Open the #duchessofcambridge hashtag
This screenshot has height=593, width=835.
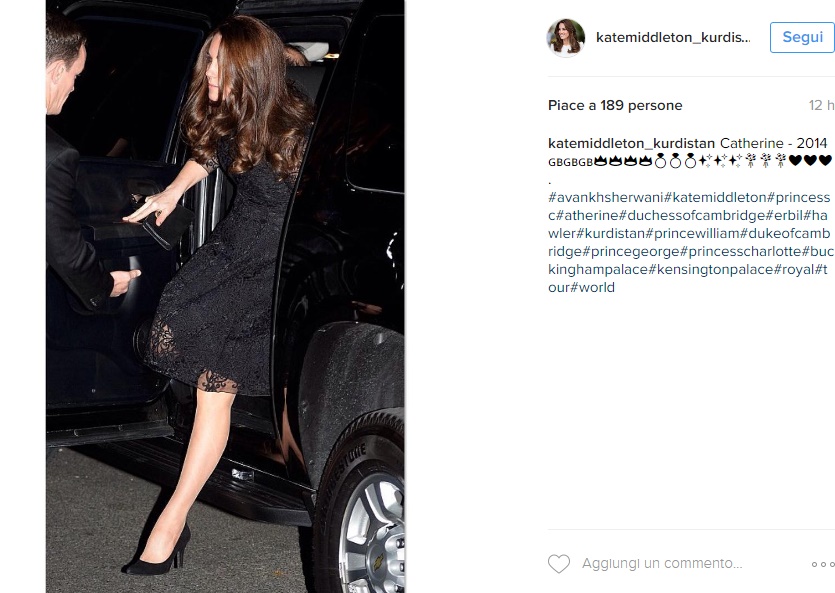point(692,216)
